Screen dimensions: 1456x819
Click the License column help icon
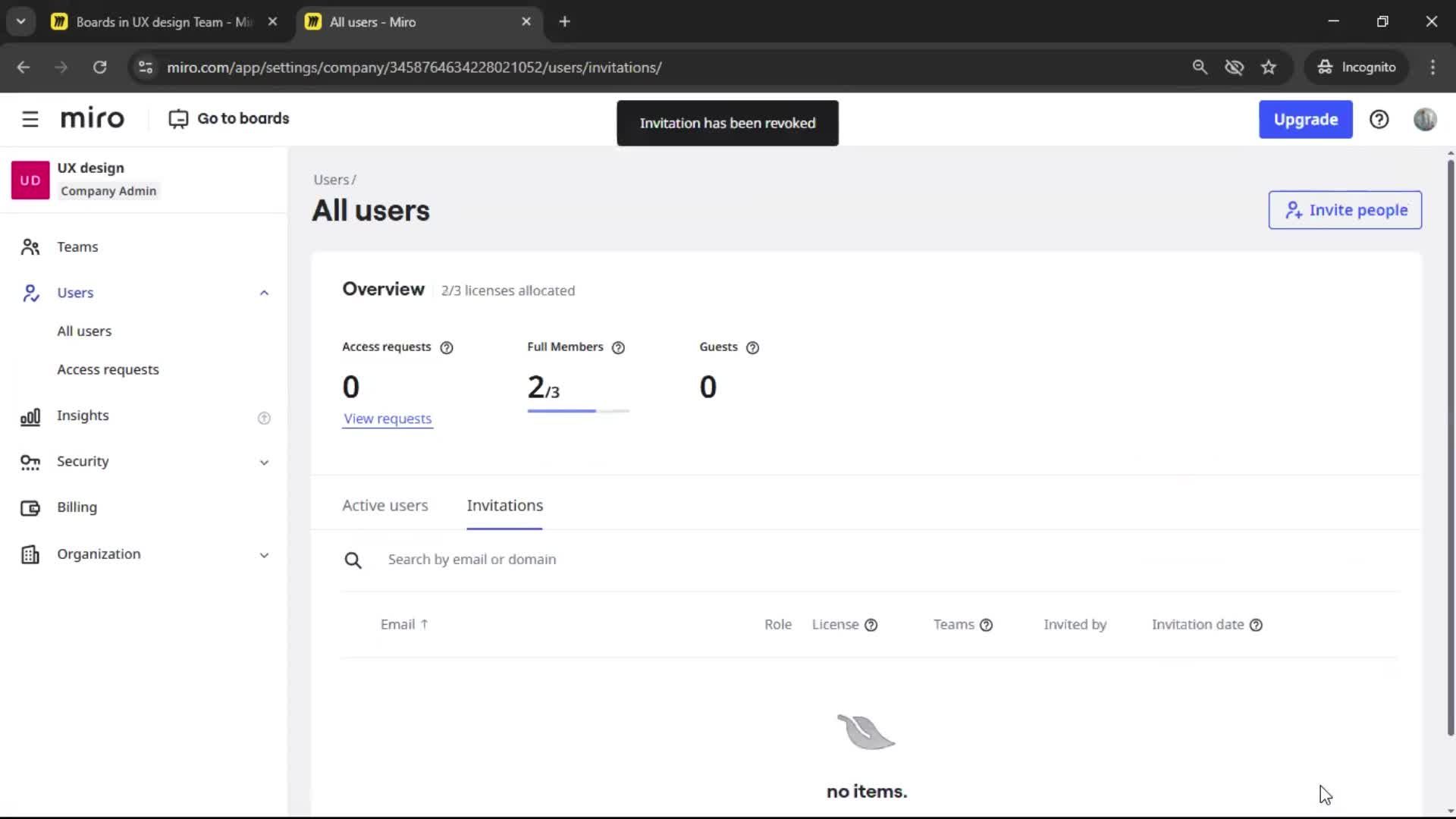[871, 625]
